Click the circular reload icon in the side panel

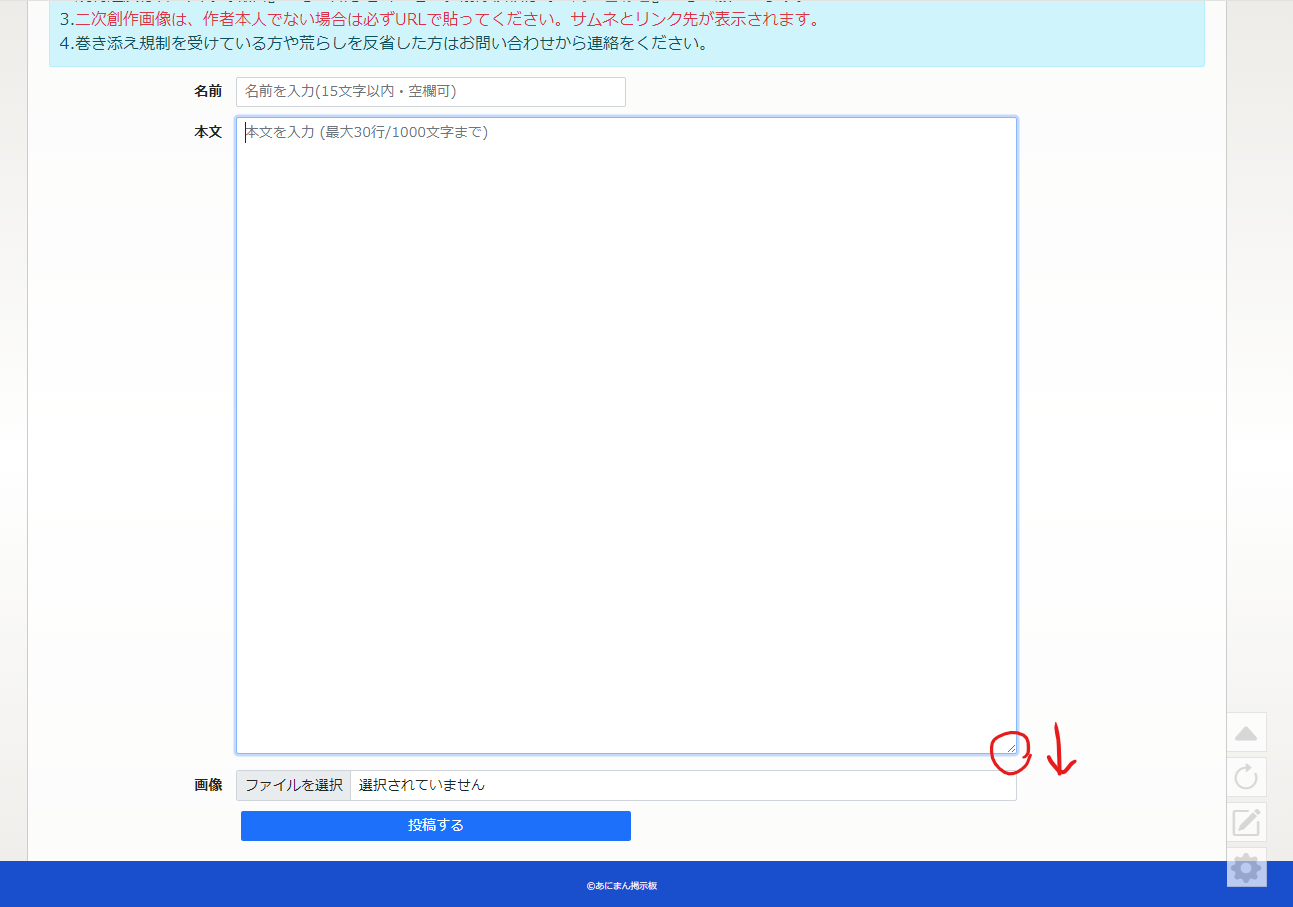[1246, 777]
